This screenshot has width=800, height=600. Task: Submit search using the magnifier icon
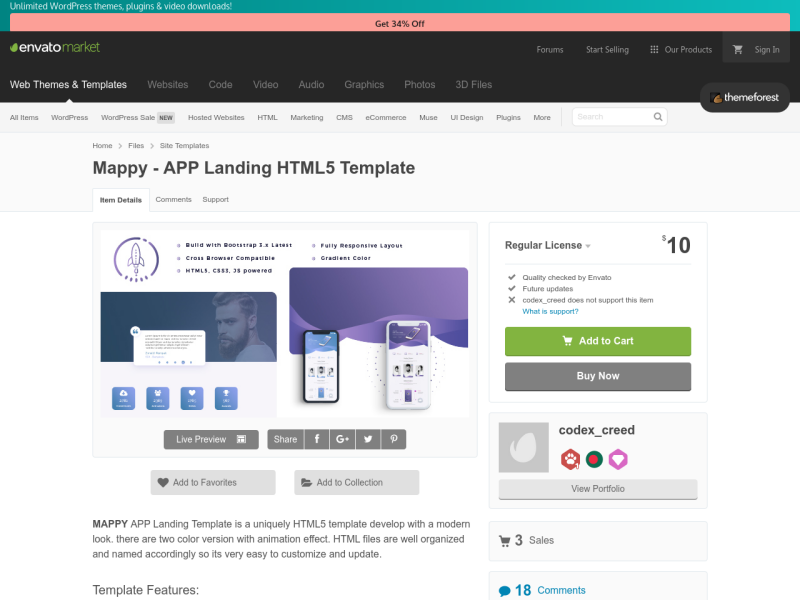tap(657, 116)
